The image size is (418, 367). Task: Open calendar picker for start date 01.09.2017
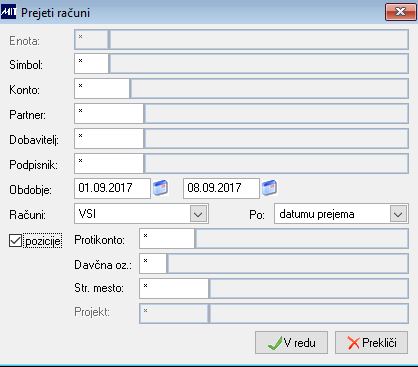(160, 188)
